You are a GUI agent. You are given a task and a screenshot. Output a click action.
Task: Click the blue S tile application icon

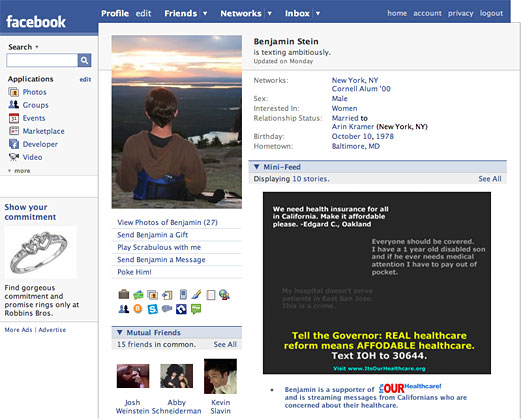click(x=153, y=309)
